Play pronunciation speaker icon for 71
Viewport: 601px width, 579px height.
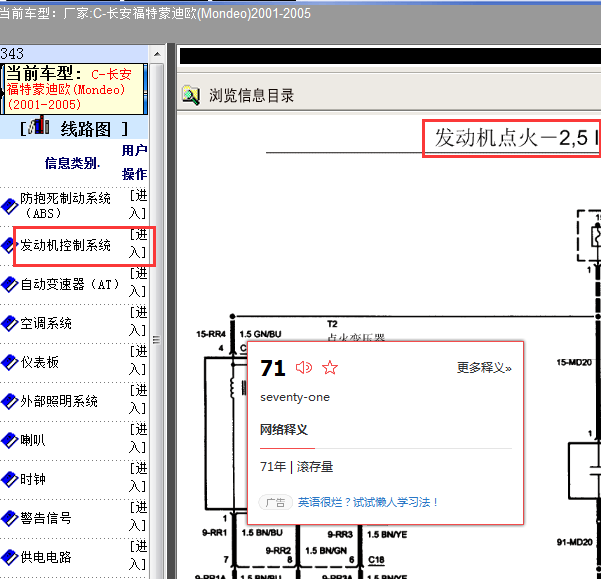(x=304, y=368)
